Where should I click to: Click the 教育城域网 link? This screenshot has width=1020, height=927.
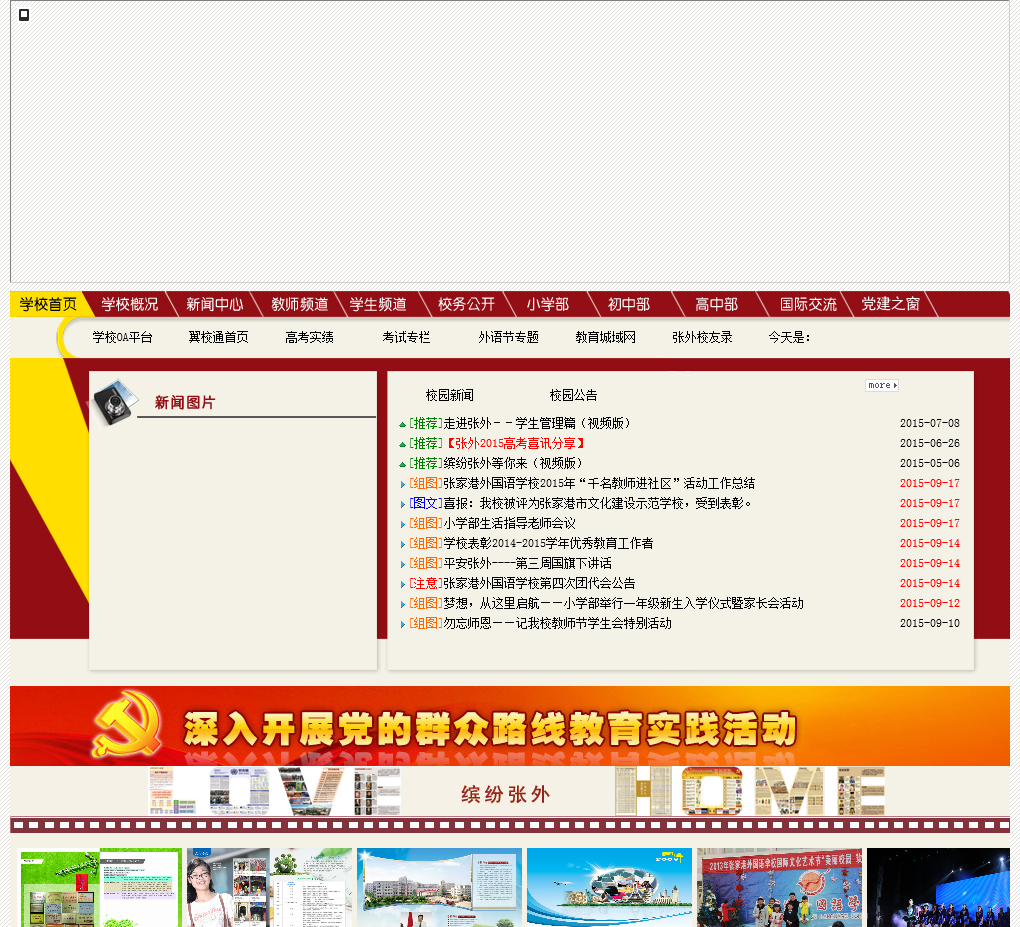pyautogui.click(x=606, y=337)
